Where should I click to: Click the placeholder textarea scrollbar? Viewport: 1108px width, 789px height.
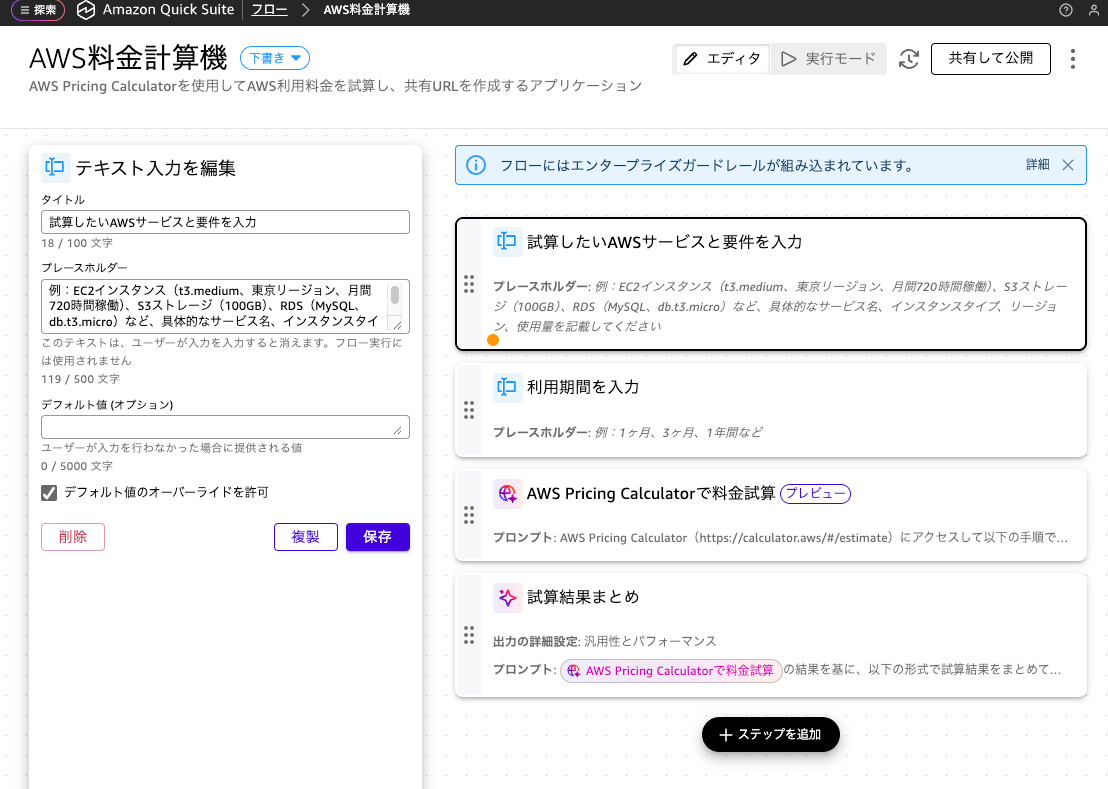pos(395,296)
